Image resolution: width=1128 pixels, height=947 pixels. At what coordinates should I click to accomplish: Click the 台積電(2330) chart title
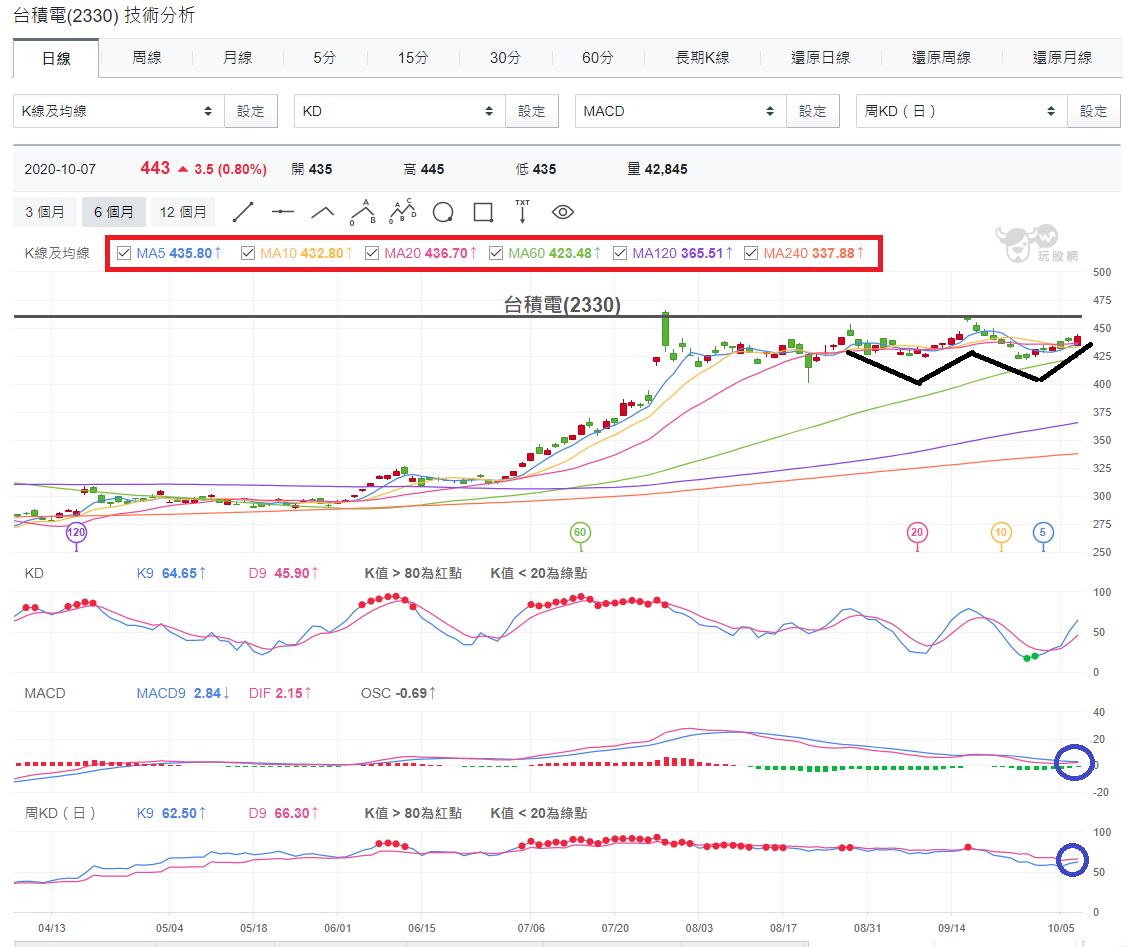click(562, 305)
